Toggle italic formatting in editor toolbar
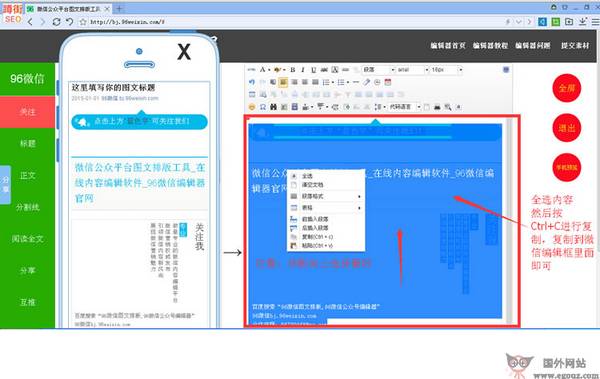The height and width of the screenshot is (379, 600). [303, 70]
